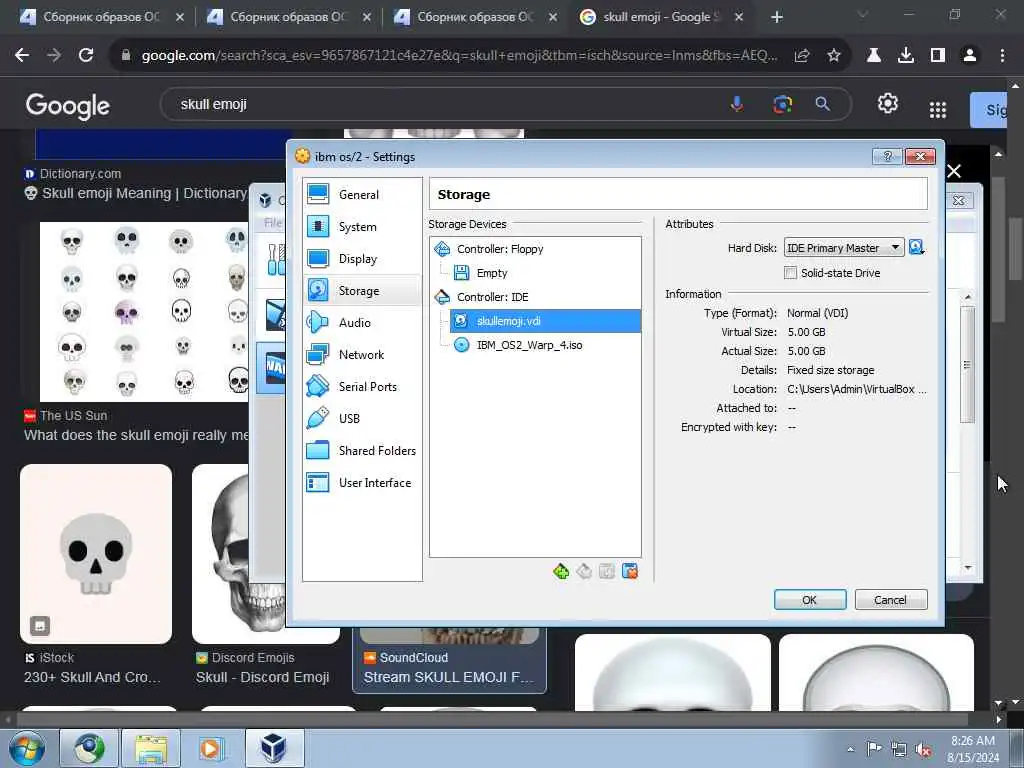This screenshot has height=768, width=1024.
Task: Click the muted volume tray icon
Action: [923, 749]
